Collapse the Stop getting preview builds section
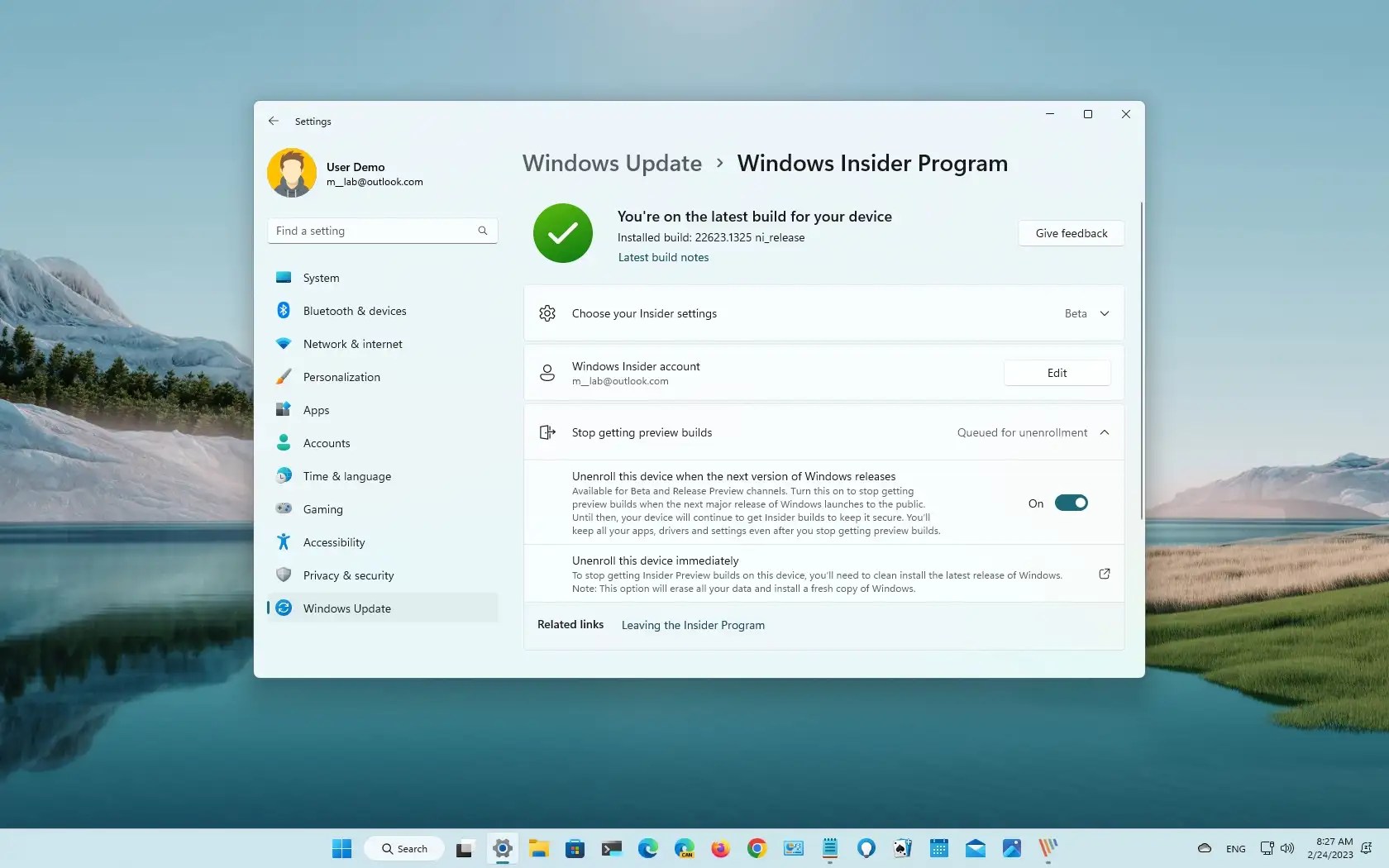1389x868 pixels. (1105, 432)
